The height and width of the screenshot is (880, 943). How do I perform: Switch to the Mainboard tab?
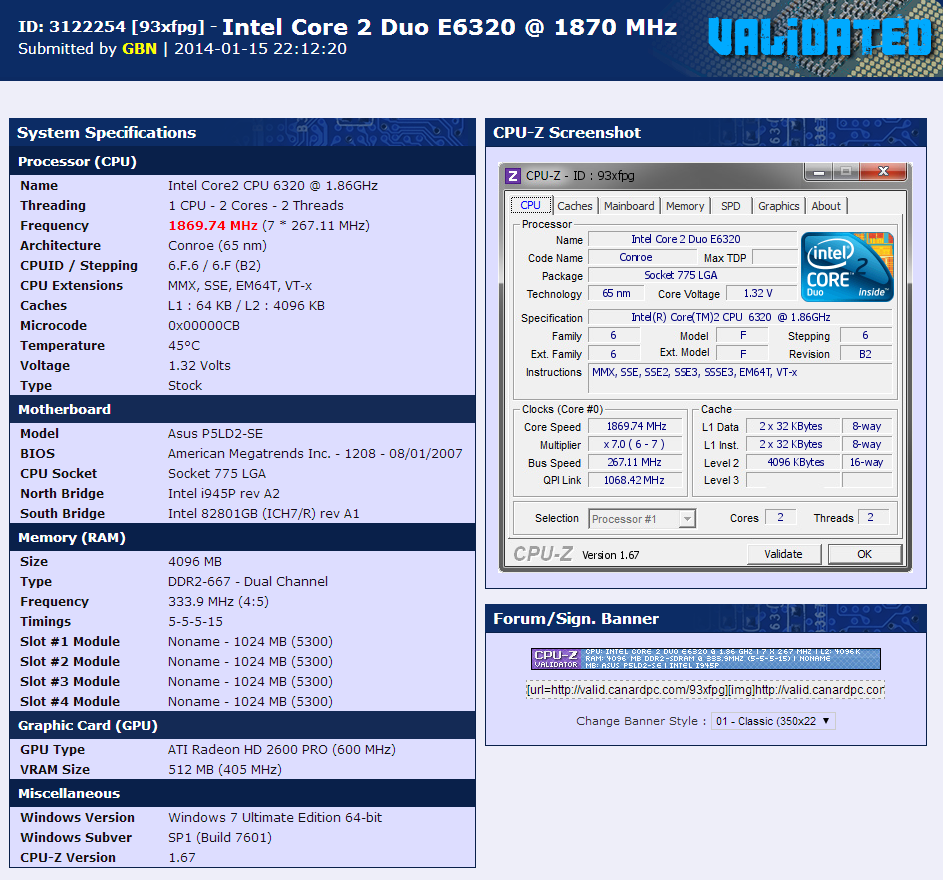[x=629, y=206]
